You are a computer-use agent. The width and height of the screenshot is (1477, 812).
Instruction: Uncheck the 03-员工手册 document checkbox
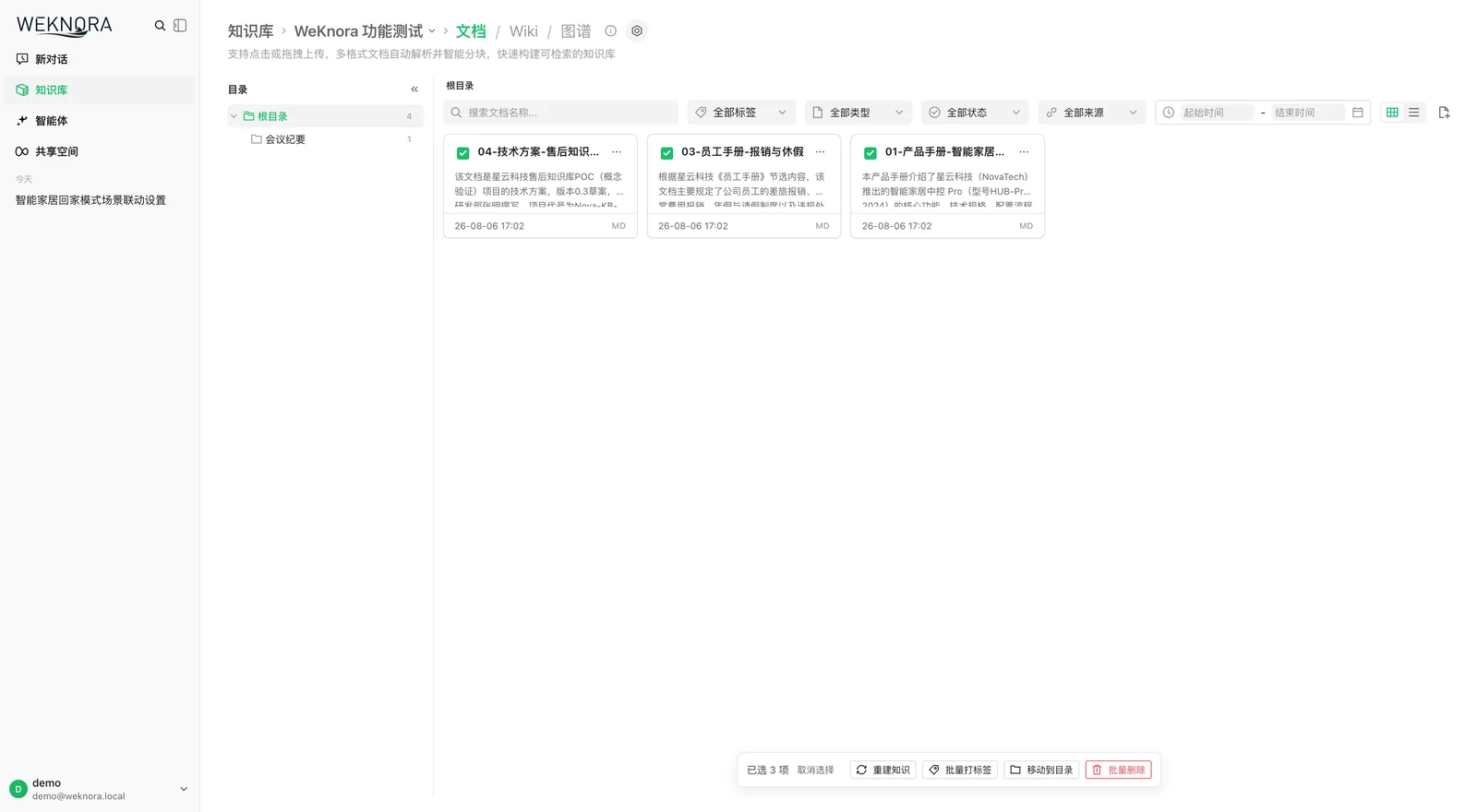(666, 153)
